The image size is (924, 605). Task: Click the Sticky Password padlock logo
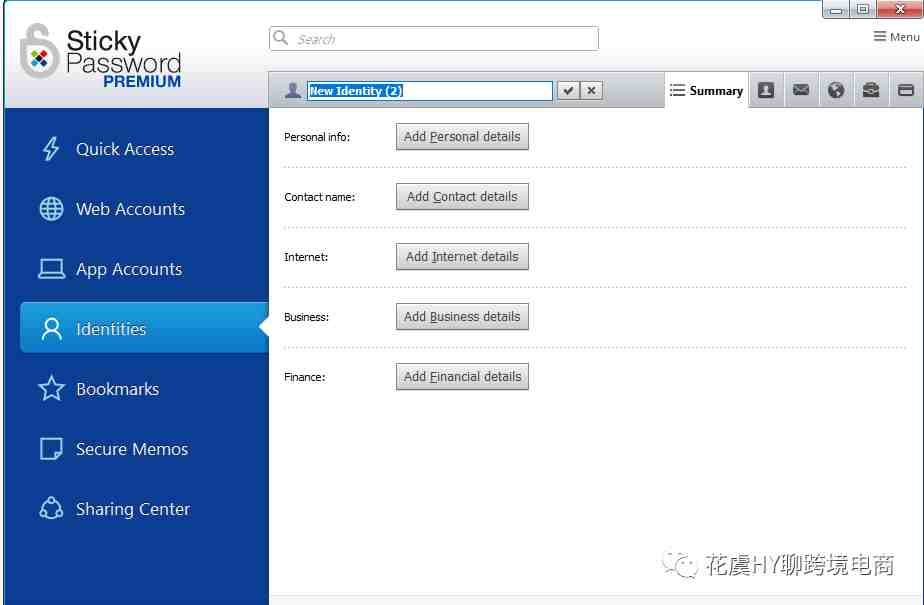pos(39,52)
